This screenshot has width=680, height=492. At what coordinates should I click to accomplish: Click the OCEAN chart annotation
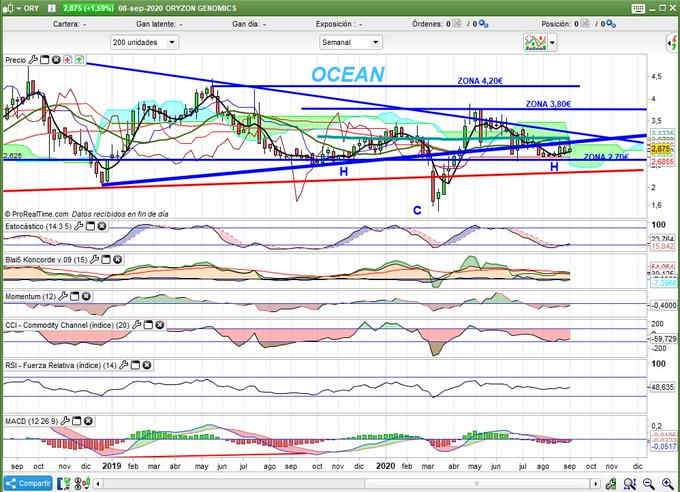click(348, 74)
